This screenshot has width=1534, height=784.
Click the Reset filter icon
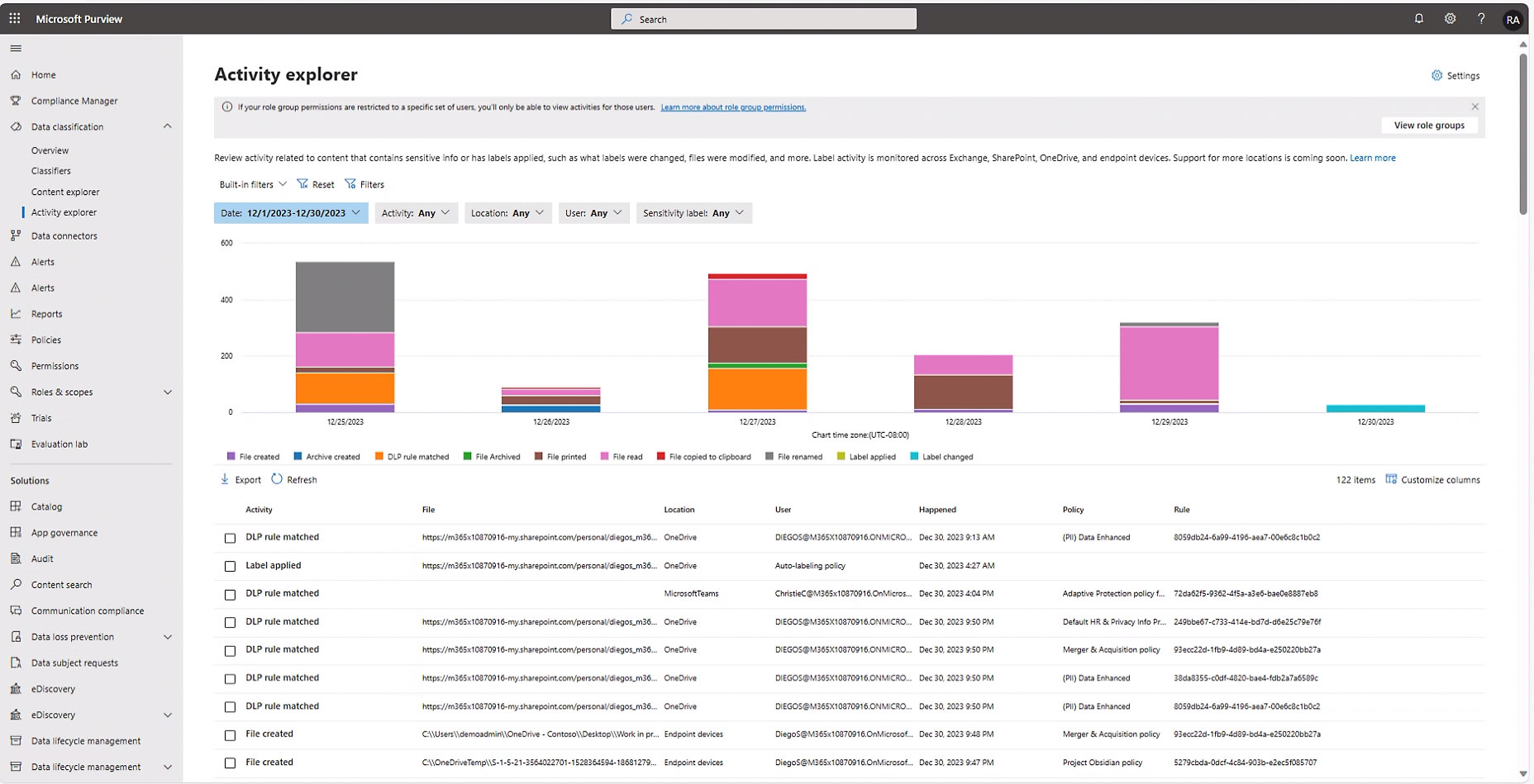(303, 183)
